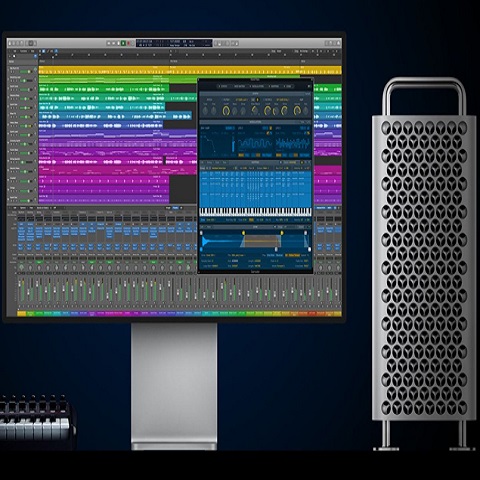Screen dimensions: 480x480
Task: Open List Editors icon at control bar right
Action: coord(326,43)
